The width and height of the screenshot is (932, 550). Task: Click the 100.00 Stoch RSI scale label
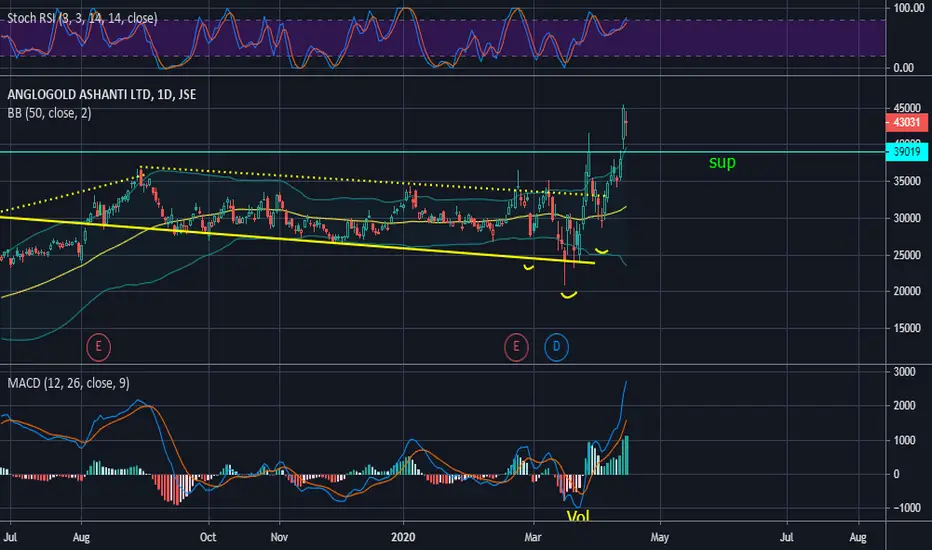[x=908, y=8]
